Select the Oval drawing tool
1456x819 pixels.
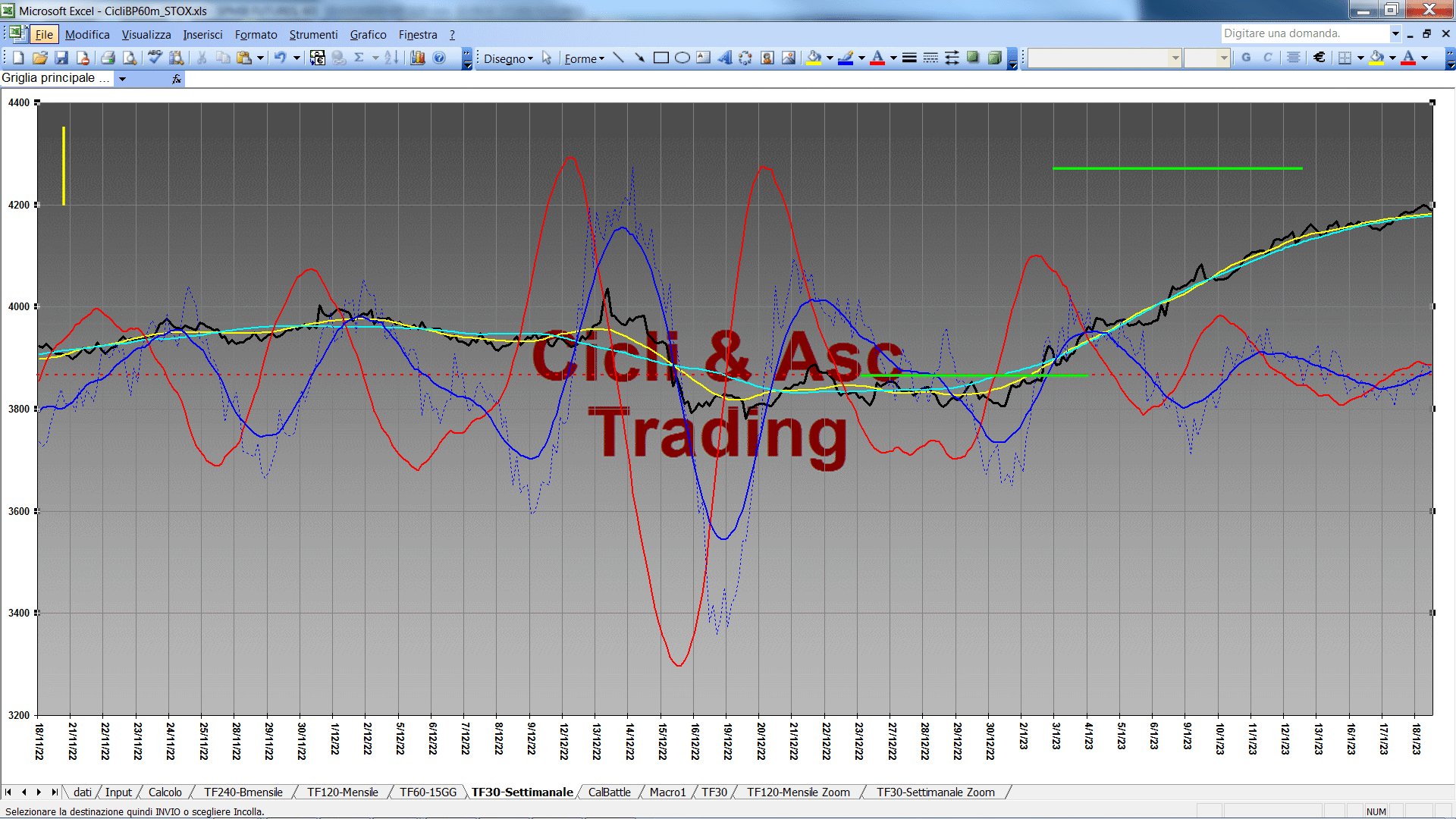pyautogui.click(x=682, y=58)
